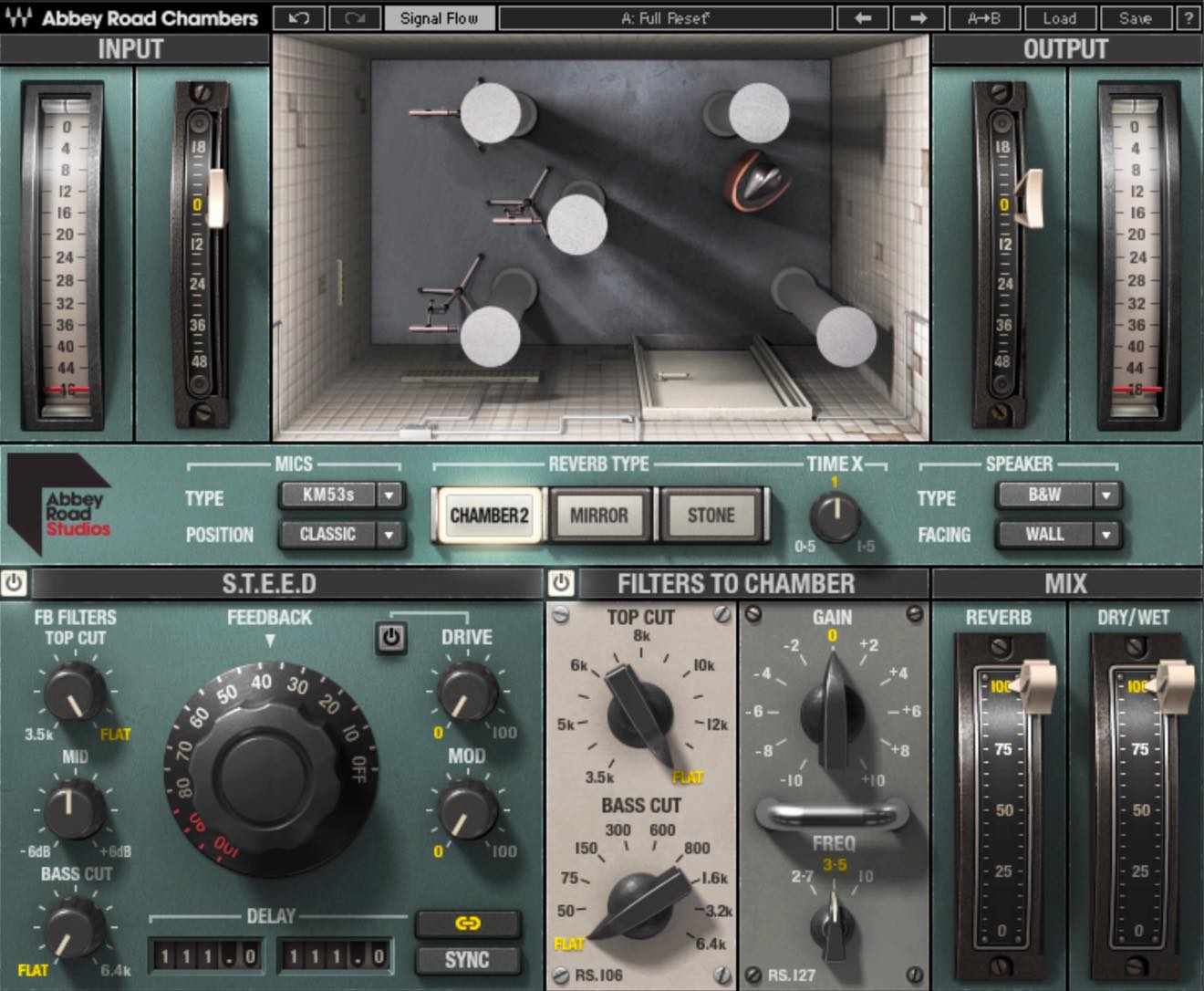
Task: Click the Waves logo icon
Action: coord(18,17)
